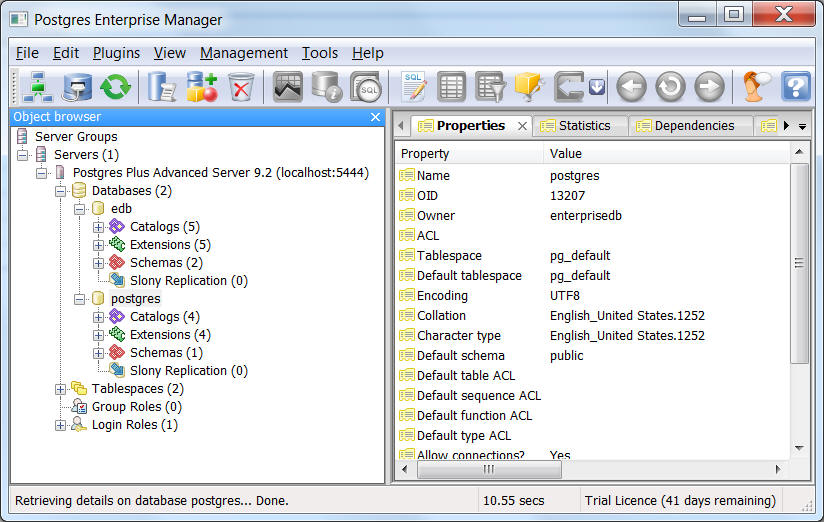The height and width of the screenshot is (522, 824).
Task: Click the blue help question mark icon
Action: tap(795, 87)
